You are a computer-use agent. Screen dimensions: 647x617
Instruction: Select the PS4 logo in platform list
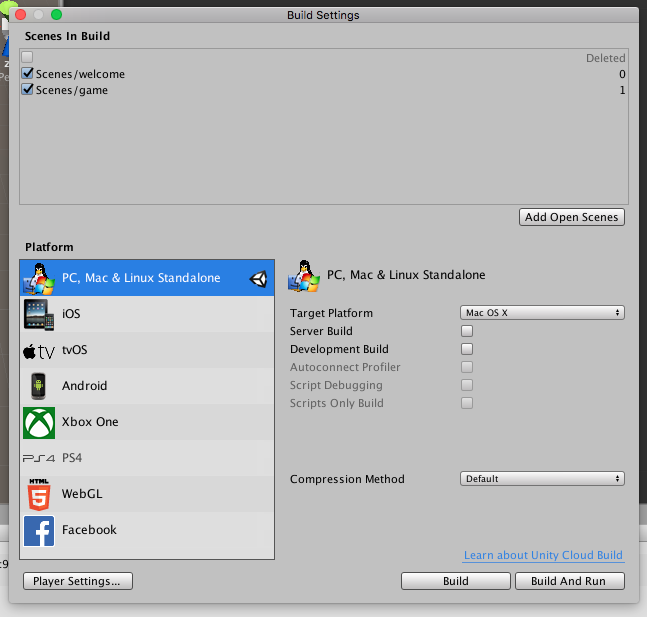tap(39, 458)
